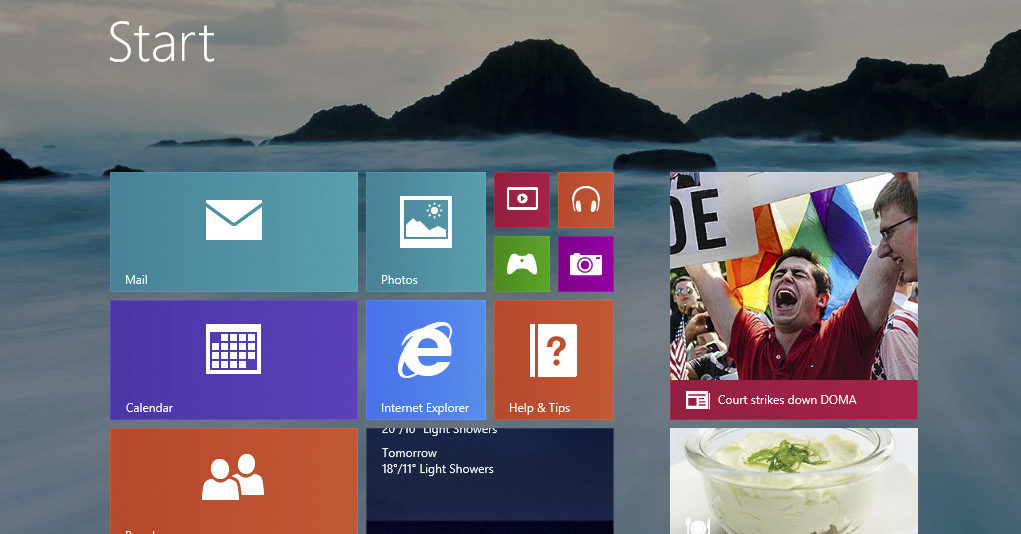Click the 'Mail' label text
Viewport: 1021px width, 534px height.
[x=136, y=280]
